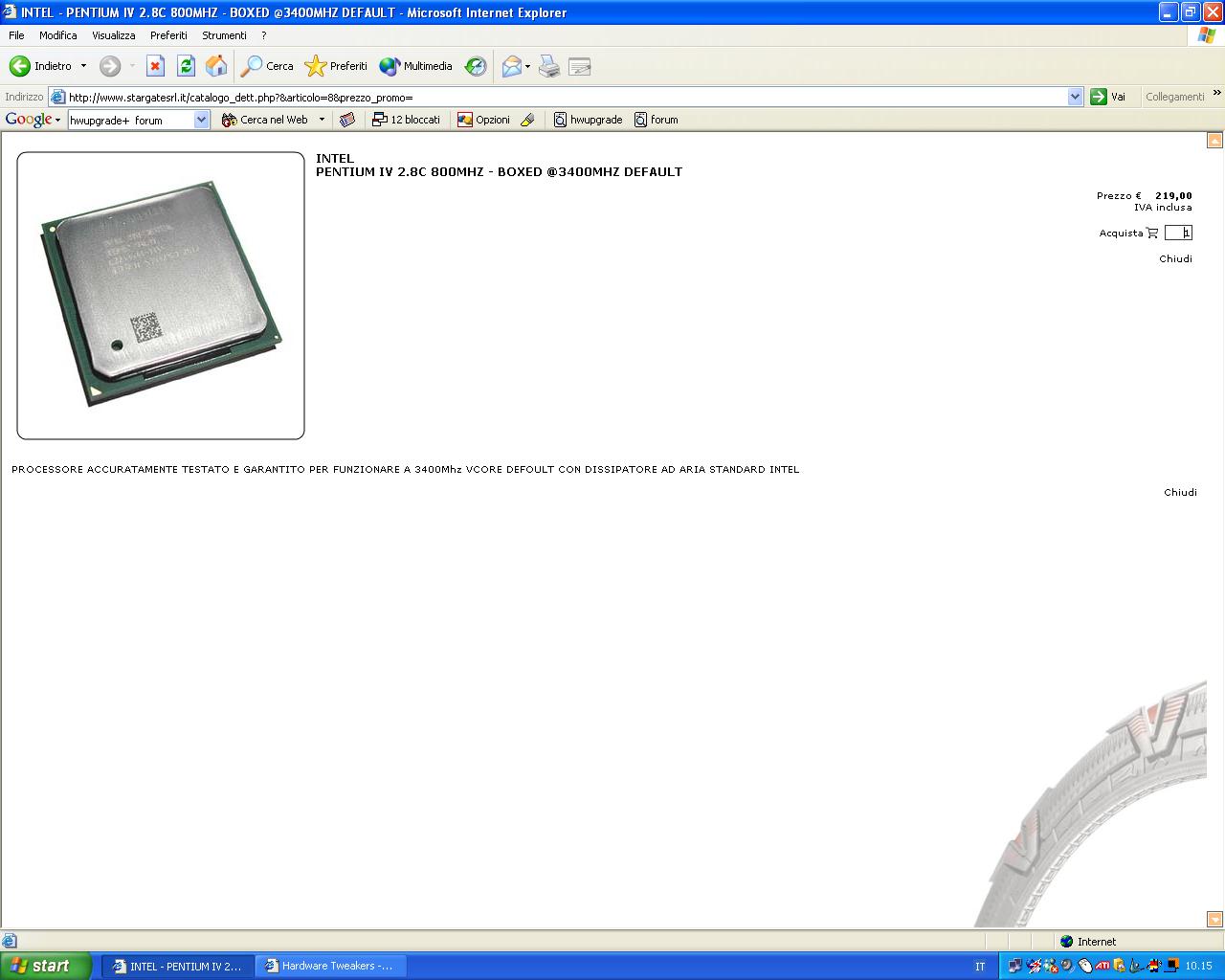Image resolution: width=1225 pixels, height=980 pixels.
Task: Find 'hwupgrade' word on page button
Action: pyautogui.click(x=588, y=120)
